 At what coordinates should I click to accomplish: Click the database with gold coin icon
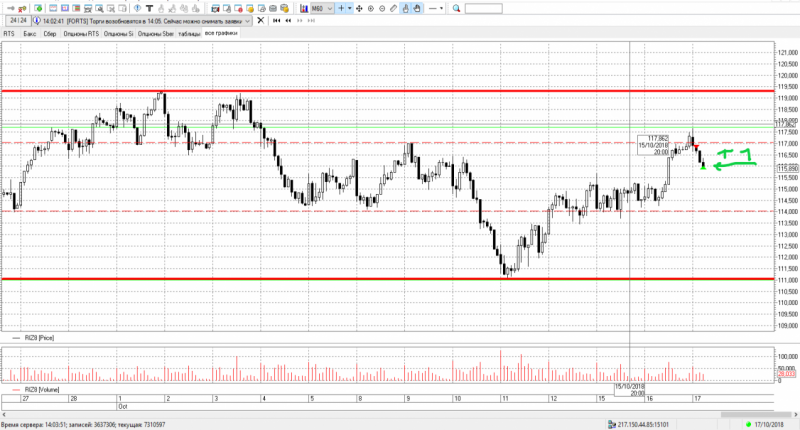pyautogui.click(x=285, y=8)
